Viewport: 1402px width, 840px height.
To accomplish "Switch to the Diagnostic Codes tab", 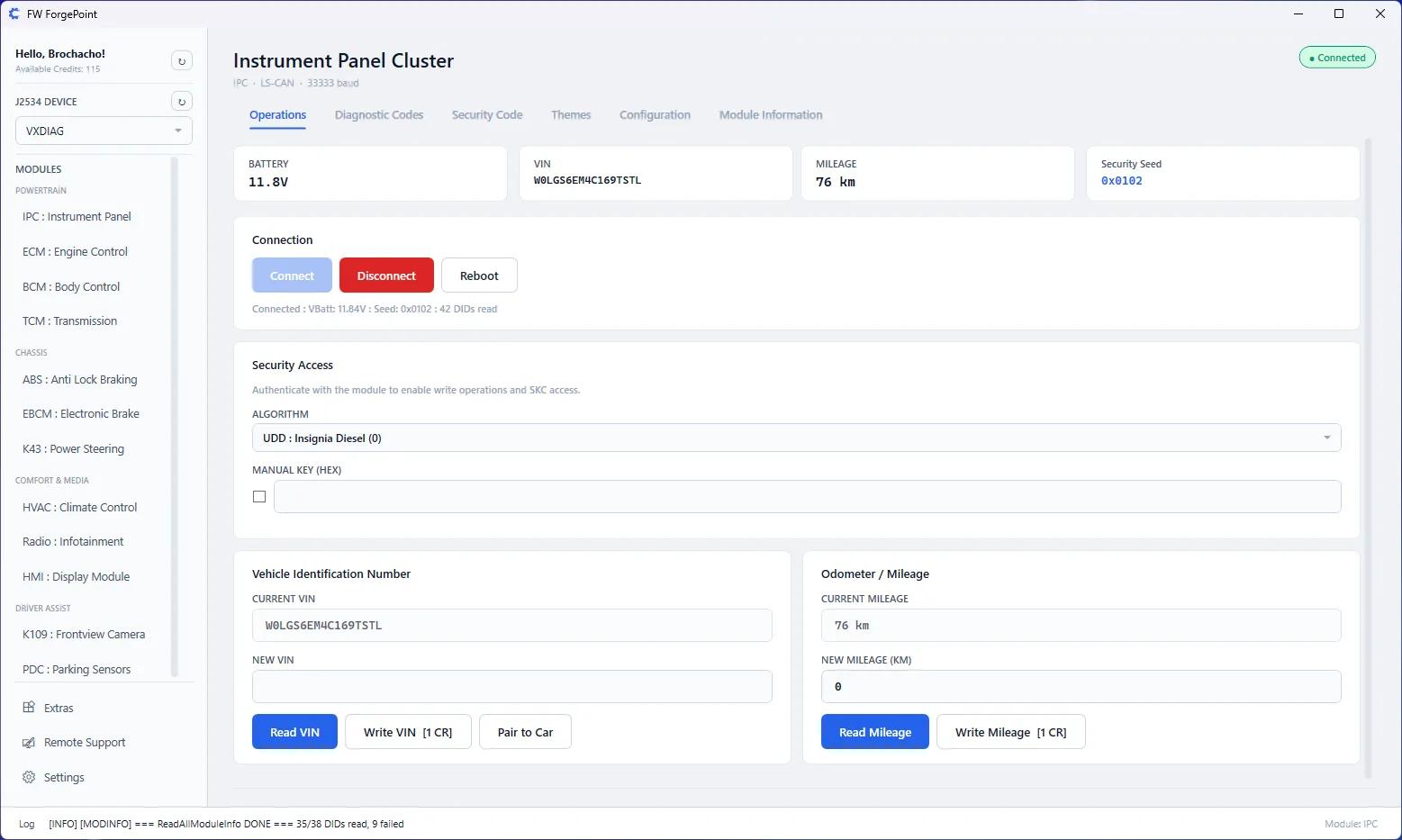I will pyautogui.click(x=379, y=115).
